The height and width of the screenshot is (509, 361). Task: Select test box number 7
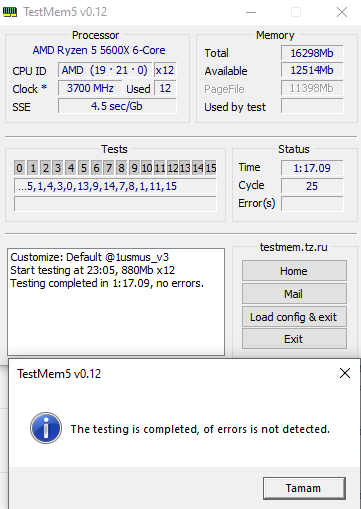coord(109,168)
